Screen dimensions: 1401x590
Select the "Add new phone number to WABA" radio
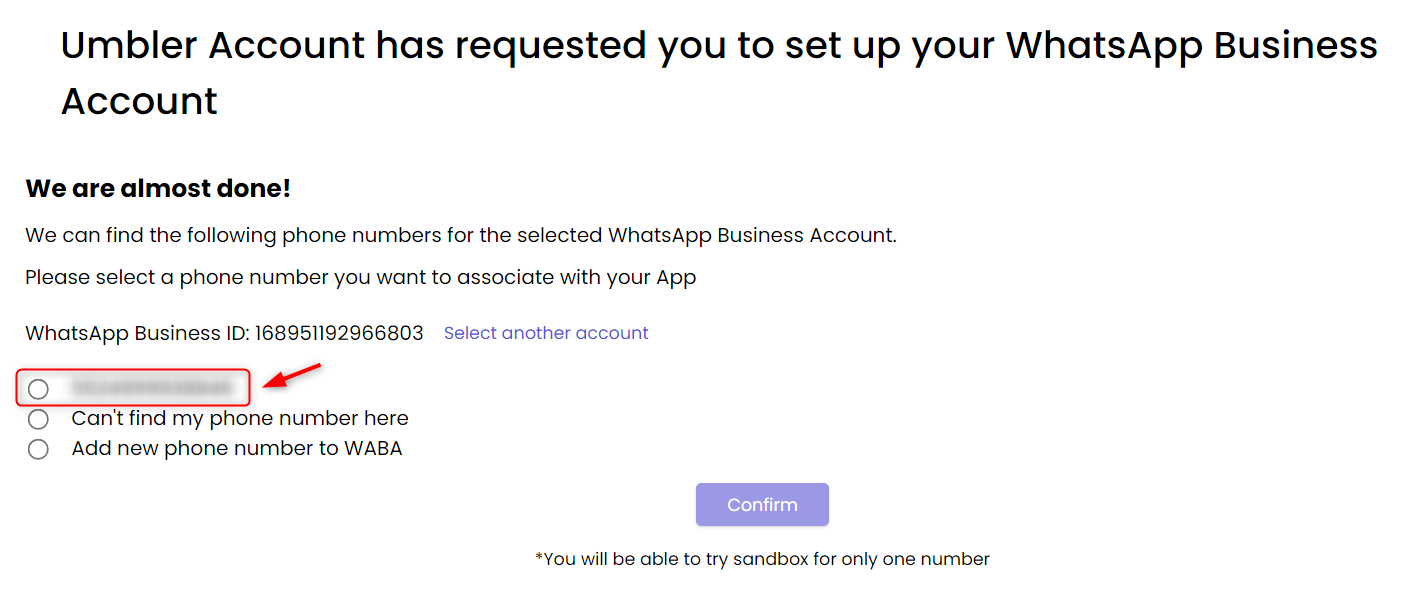38,449
